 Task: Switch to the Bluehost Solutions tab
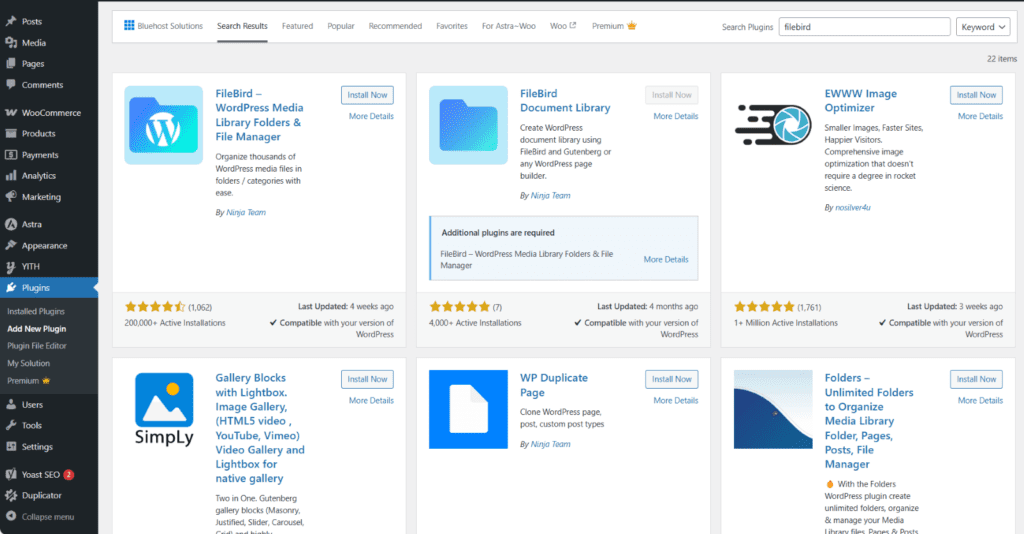pos(164,26)
